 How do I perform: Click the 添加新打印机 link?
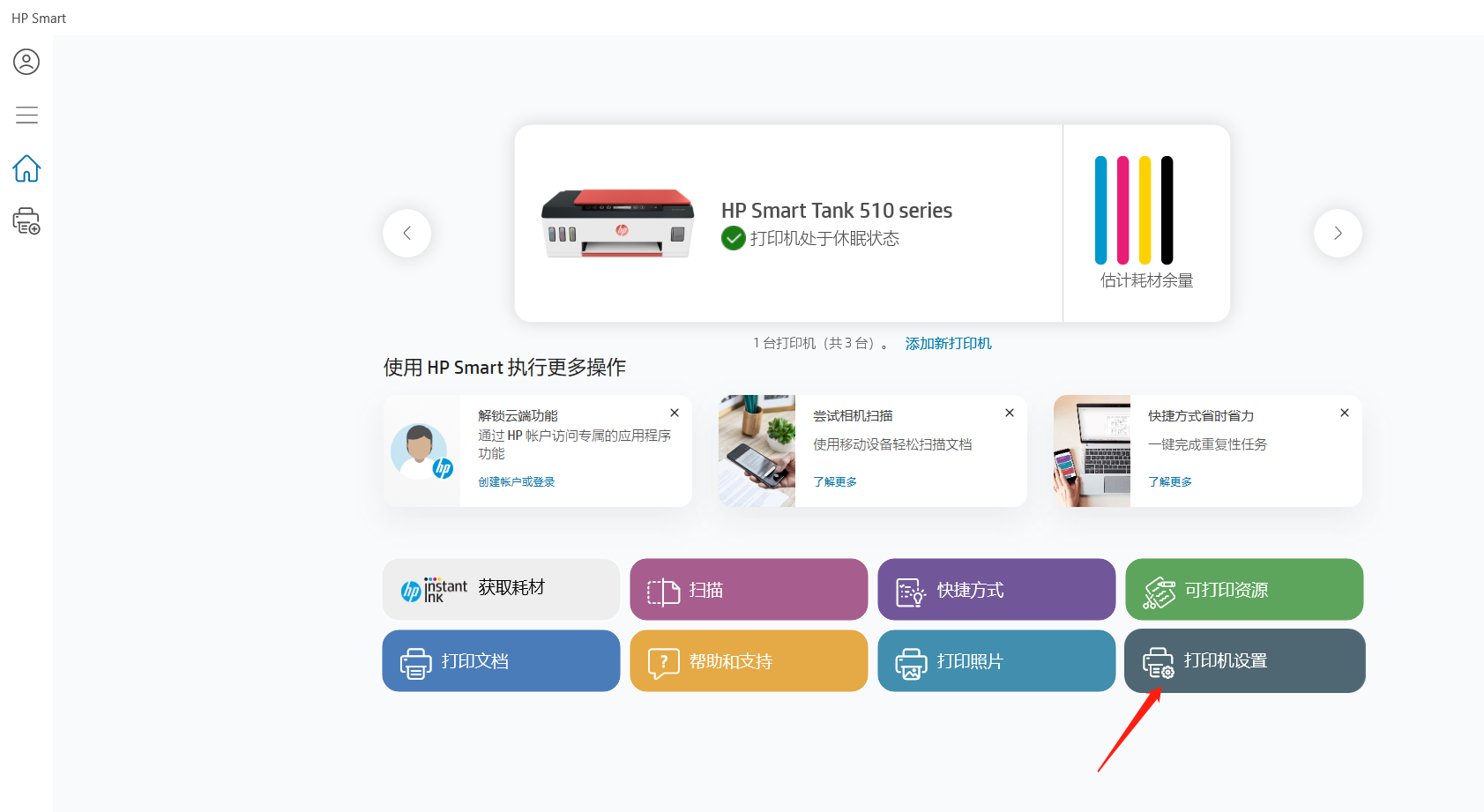[948, 344]
